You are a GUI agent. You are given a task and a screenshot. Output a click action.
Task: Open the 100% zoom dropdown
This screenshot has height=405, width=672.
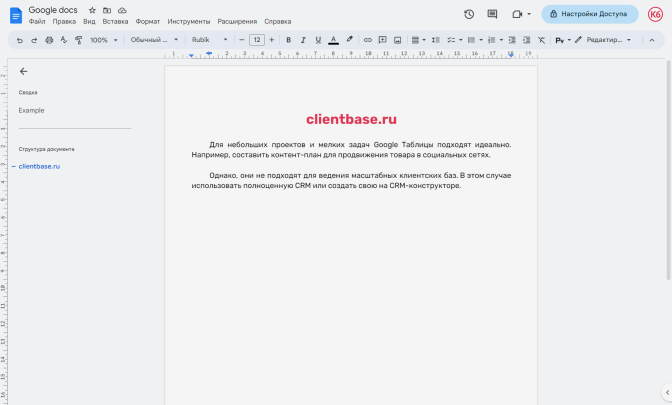pos(103,40)
